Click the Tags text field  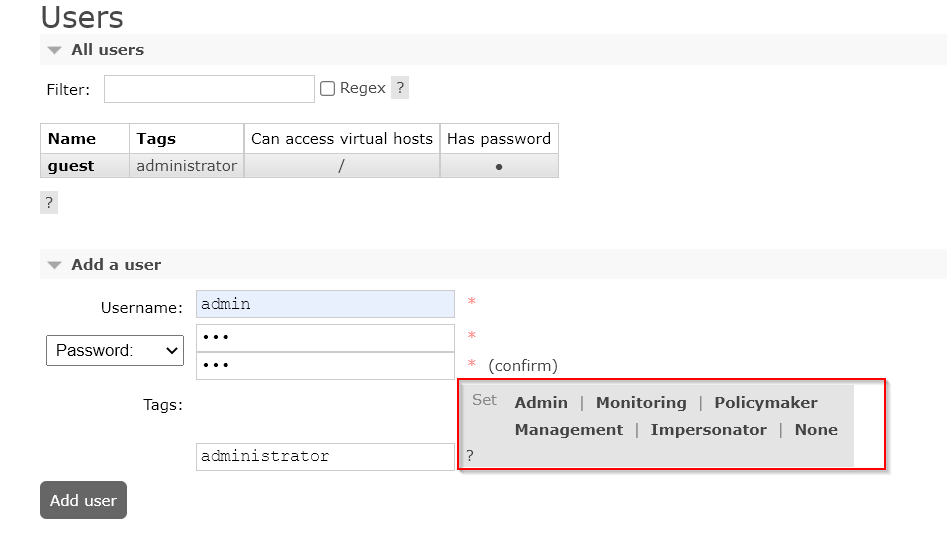coord(325,457)
